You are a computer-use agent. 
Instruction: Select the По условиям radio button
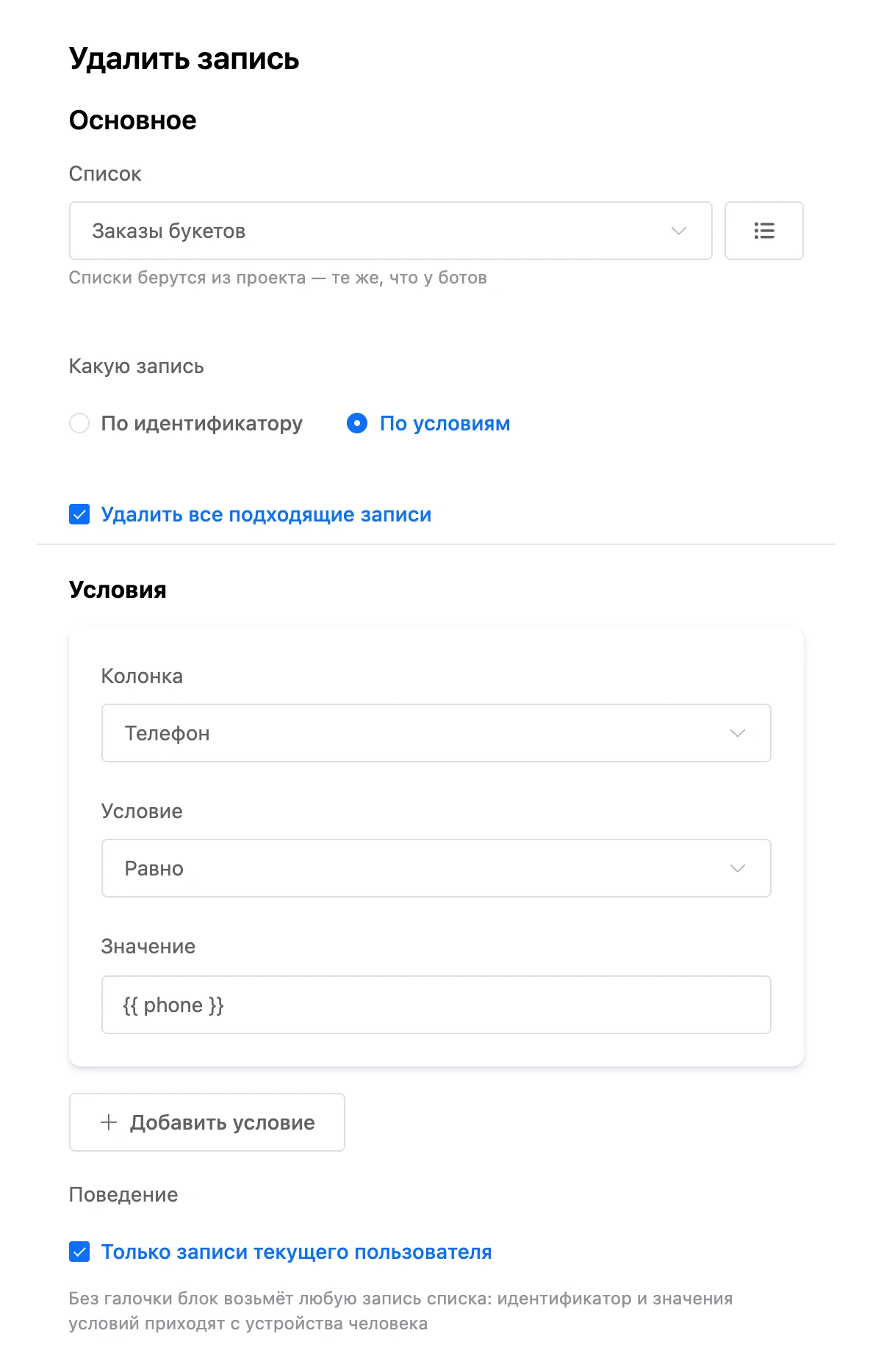click(x=357, y=423)
